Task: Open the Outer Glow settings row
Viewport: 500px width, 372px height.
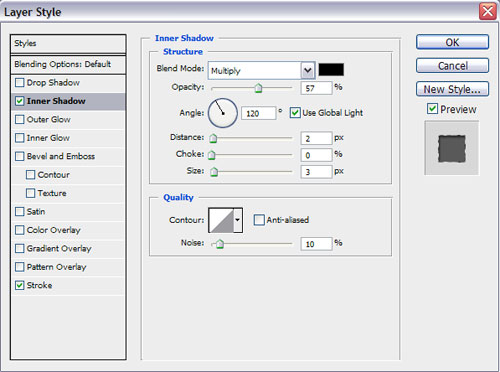Action: [x=68, y=119]
